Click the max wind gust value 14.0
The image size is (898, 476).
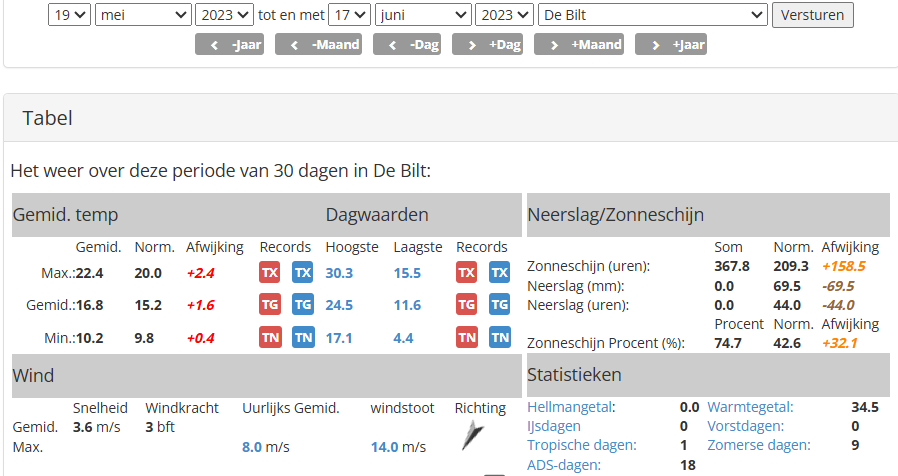pos(384,447)
